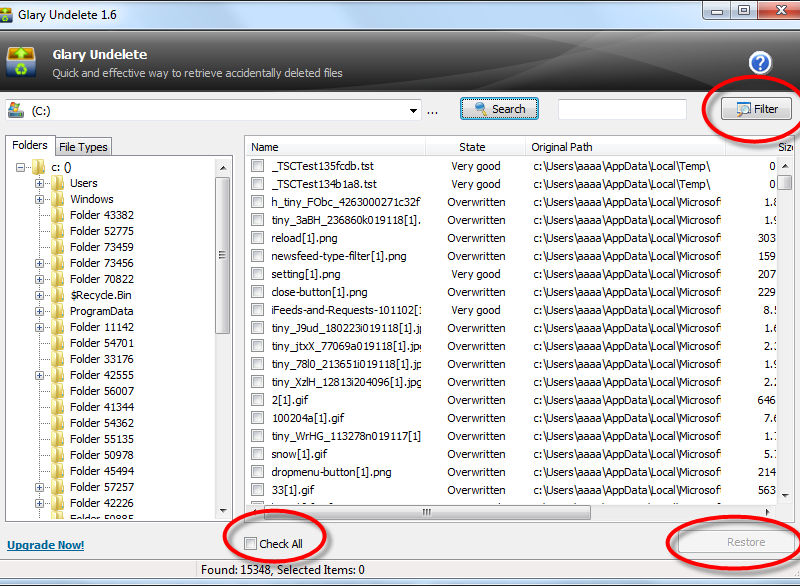Open the blue Help question mark icon

click(760, 63)
